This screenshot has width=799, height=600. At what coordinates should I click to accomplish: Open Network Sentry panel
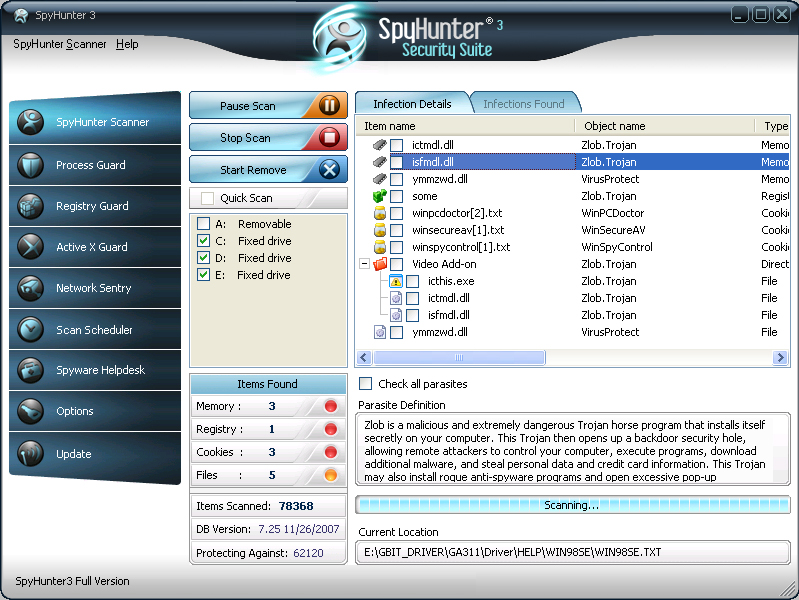pyautogui.click(x=93, y=288)
